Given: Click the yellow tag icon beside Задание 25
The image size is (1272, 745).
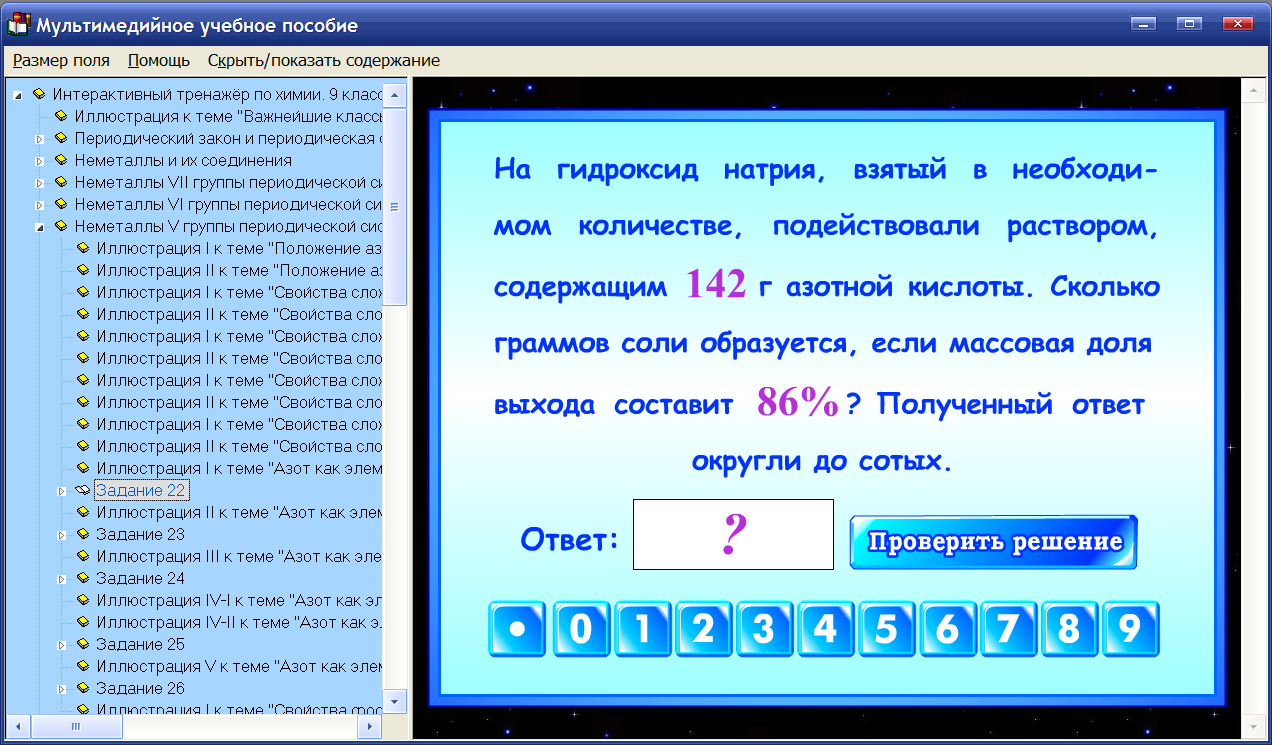Looking at the screenshot, I should coord(83,644).
